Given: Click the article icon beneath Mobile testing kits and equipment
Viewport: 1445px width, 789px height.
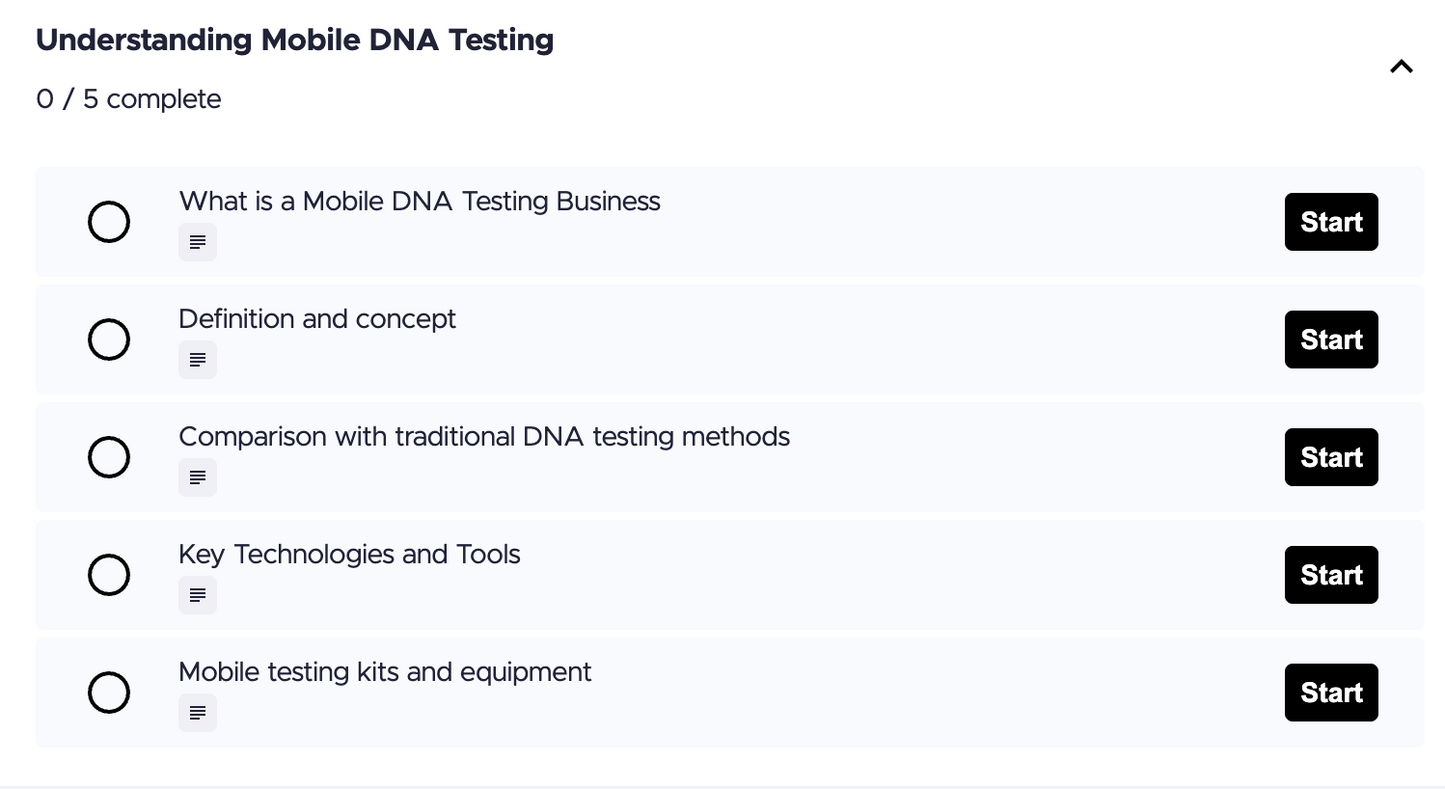Looking at the screenshot, I should click(197, 712).
